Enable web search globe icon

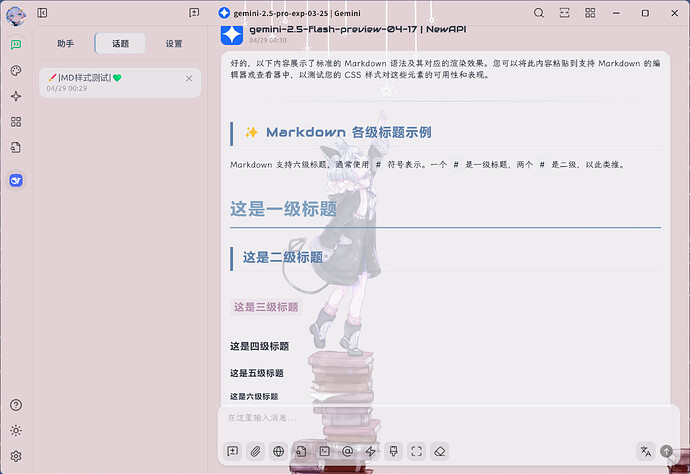click(x=278, y=451)
